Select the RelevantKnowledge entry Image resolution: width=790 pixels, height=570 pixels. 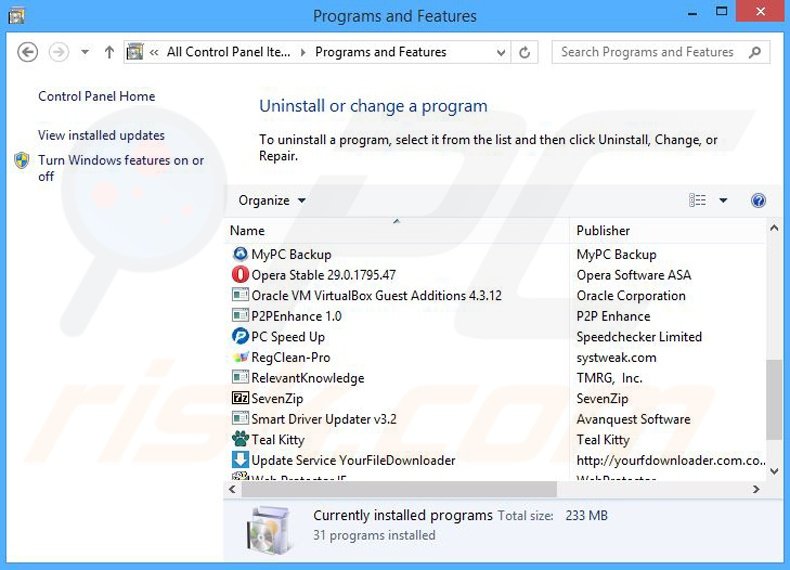[307, 378]
